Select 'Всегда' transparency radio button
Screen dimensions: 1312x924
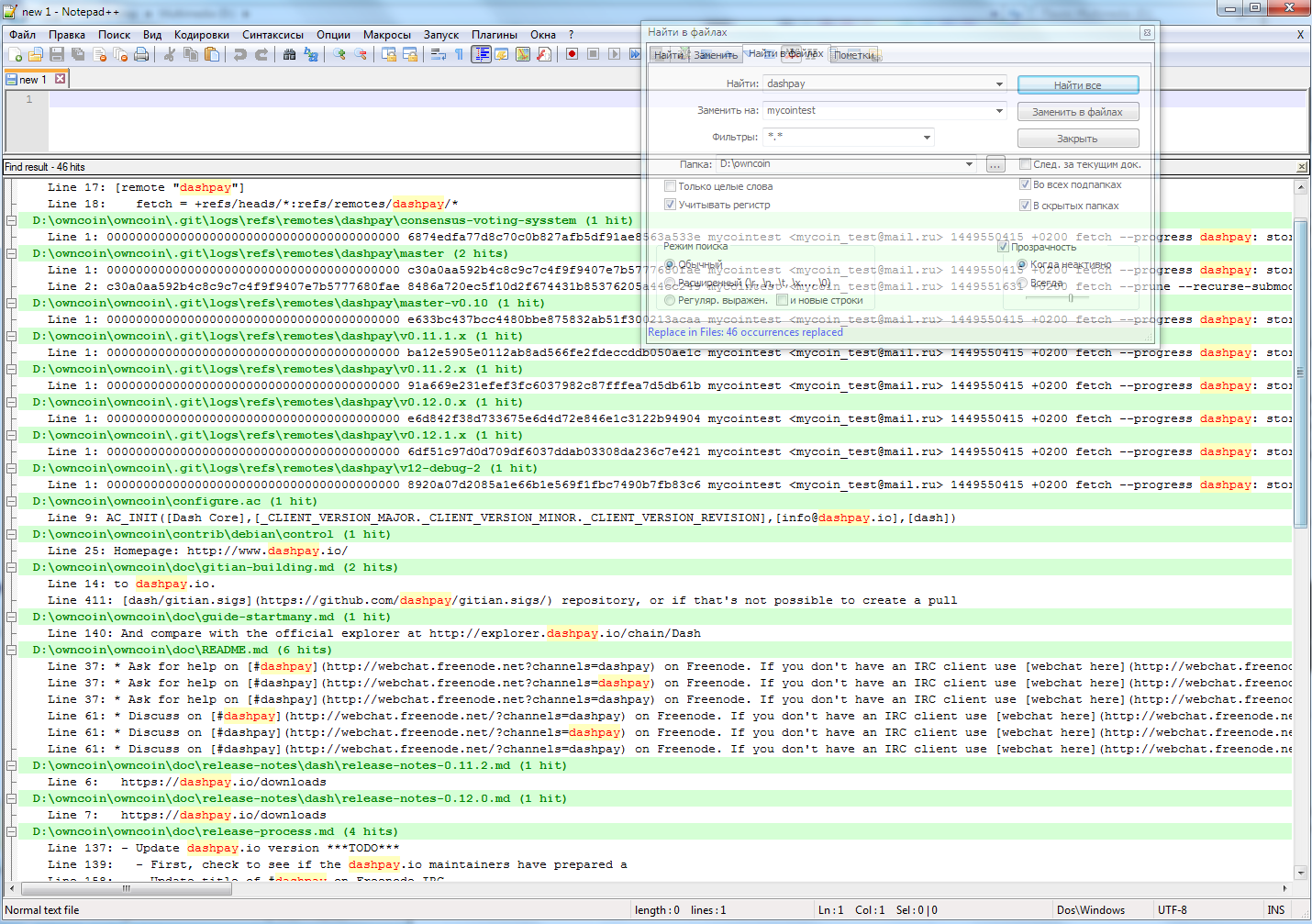1021,283
